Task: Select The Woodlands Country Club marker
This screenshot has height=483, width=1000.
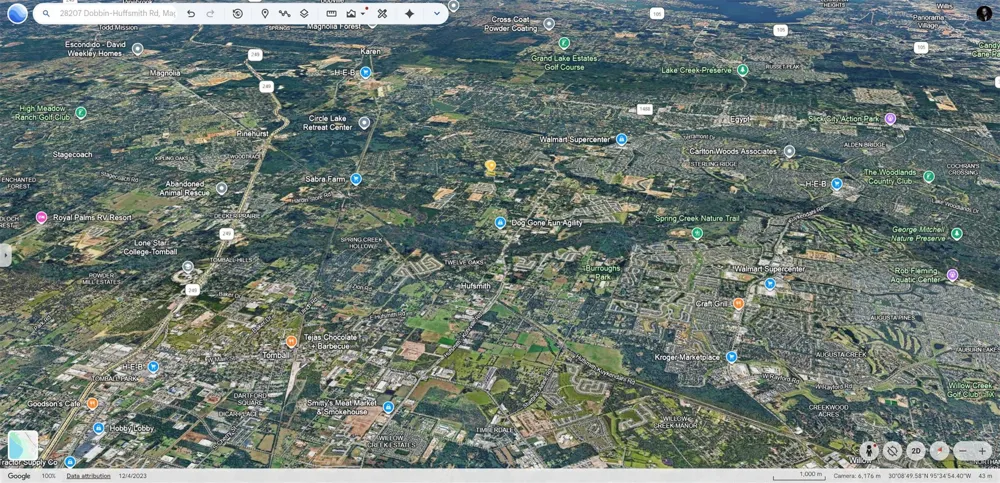Action: 929,177
